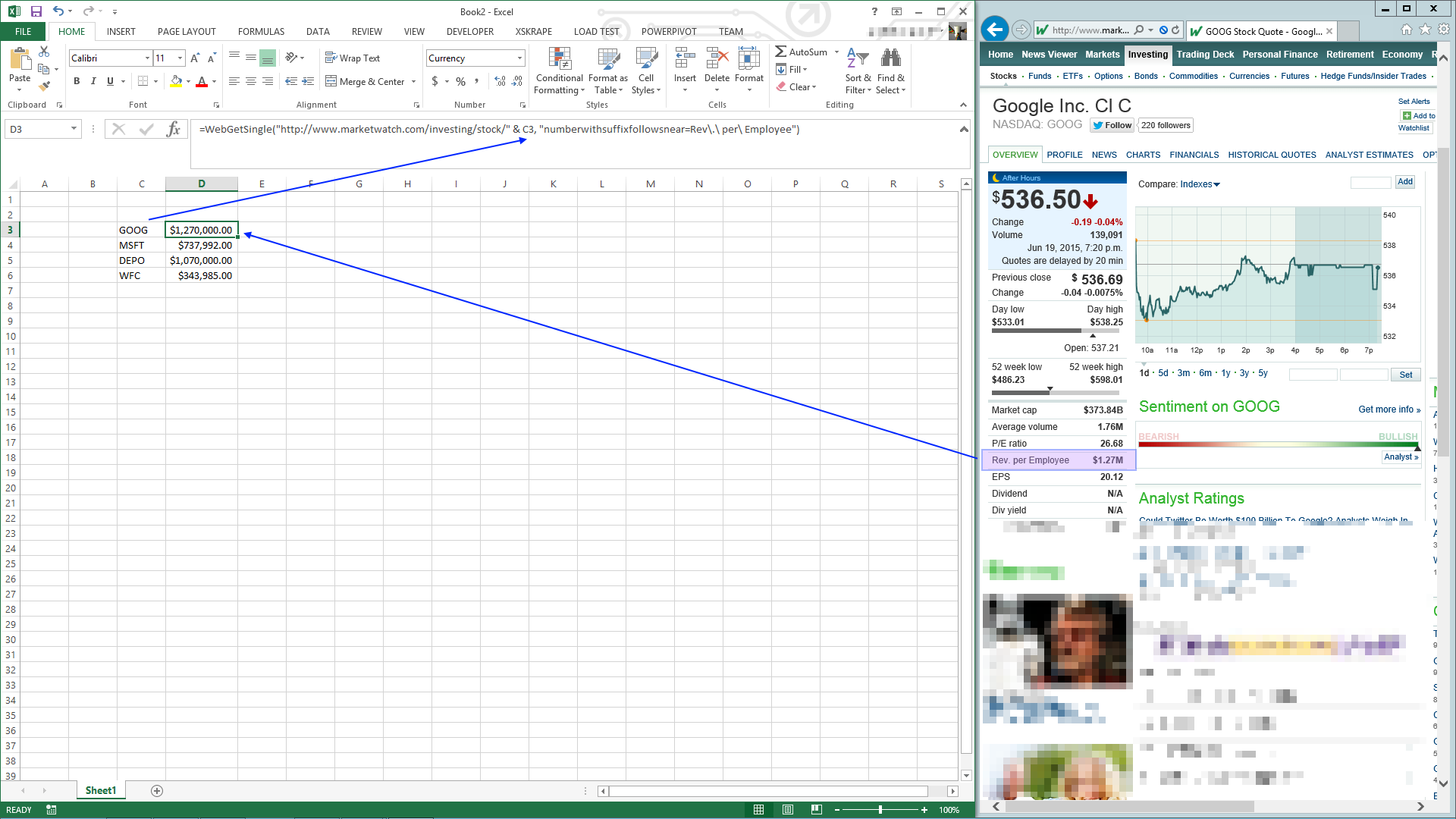Toggle center horizontal alignment icon
Viewport: 1456px width, 819px height.
click(x=250, y=81)
